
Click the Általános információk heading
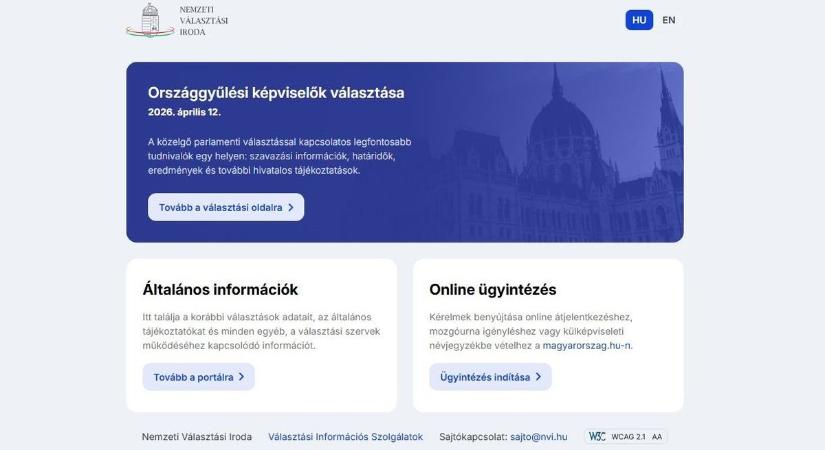click(x=220, y=289)
